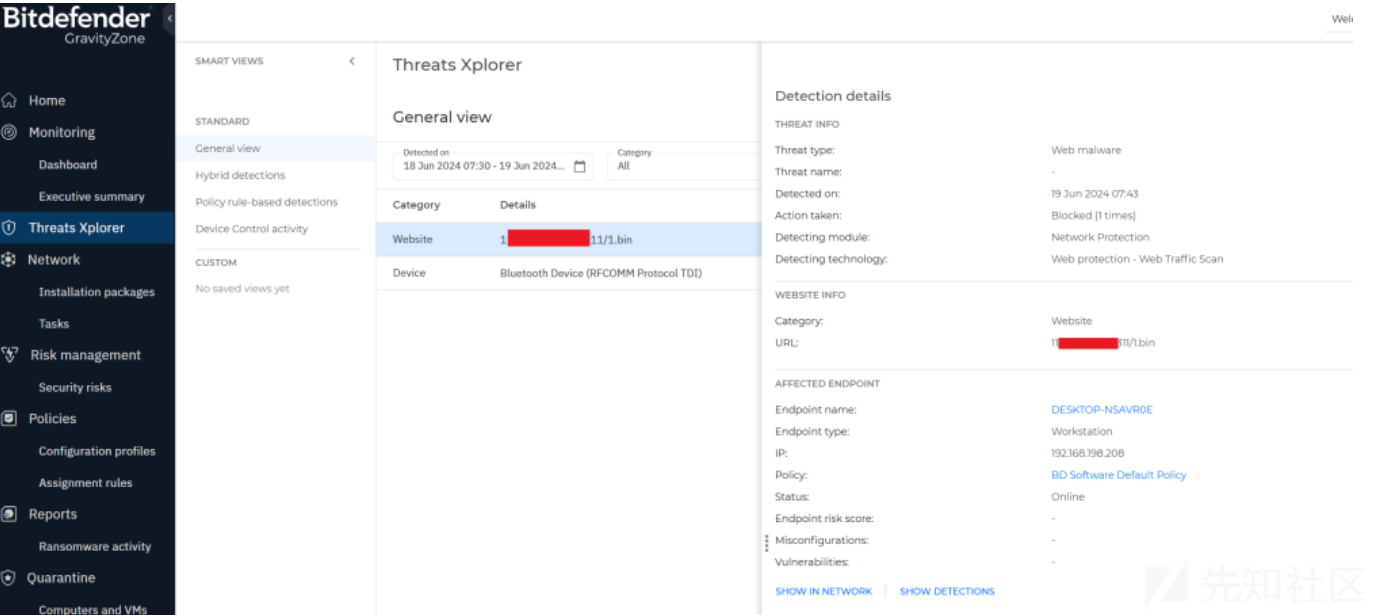Grab the details panel resize handle dots
This screenshot has height=615, width=1385.
(767, 543)
